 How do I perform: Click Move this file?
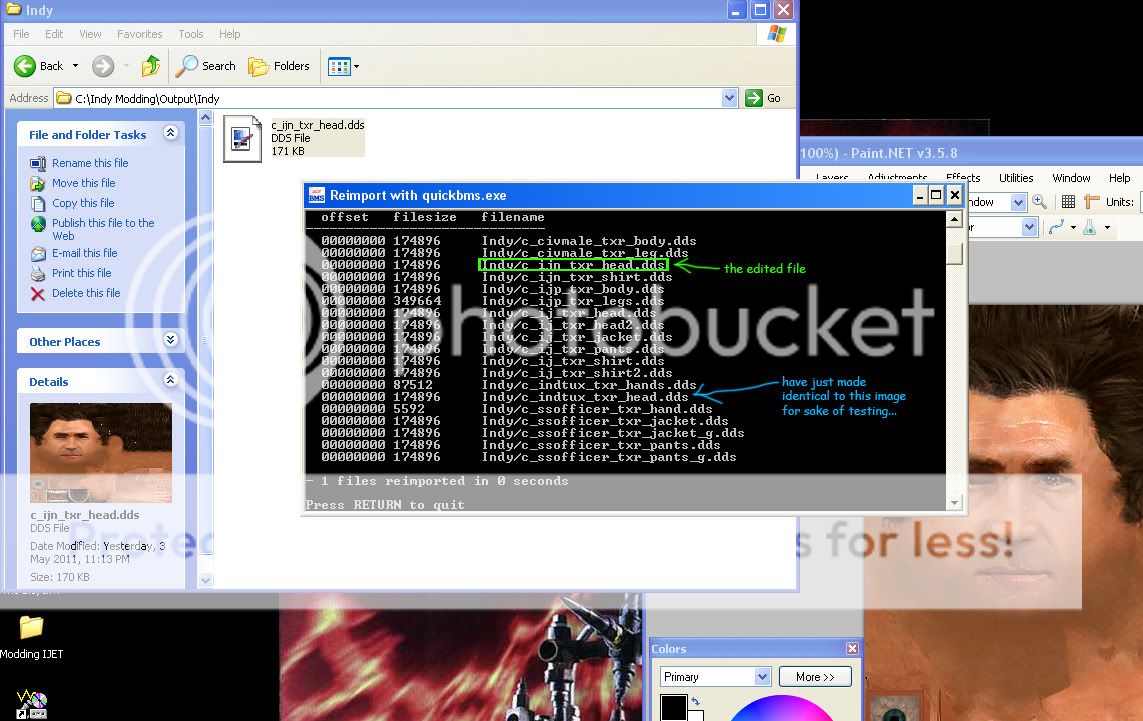tap(83, 183)
